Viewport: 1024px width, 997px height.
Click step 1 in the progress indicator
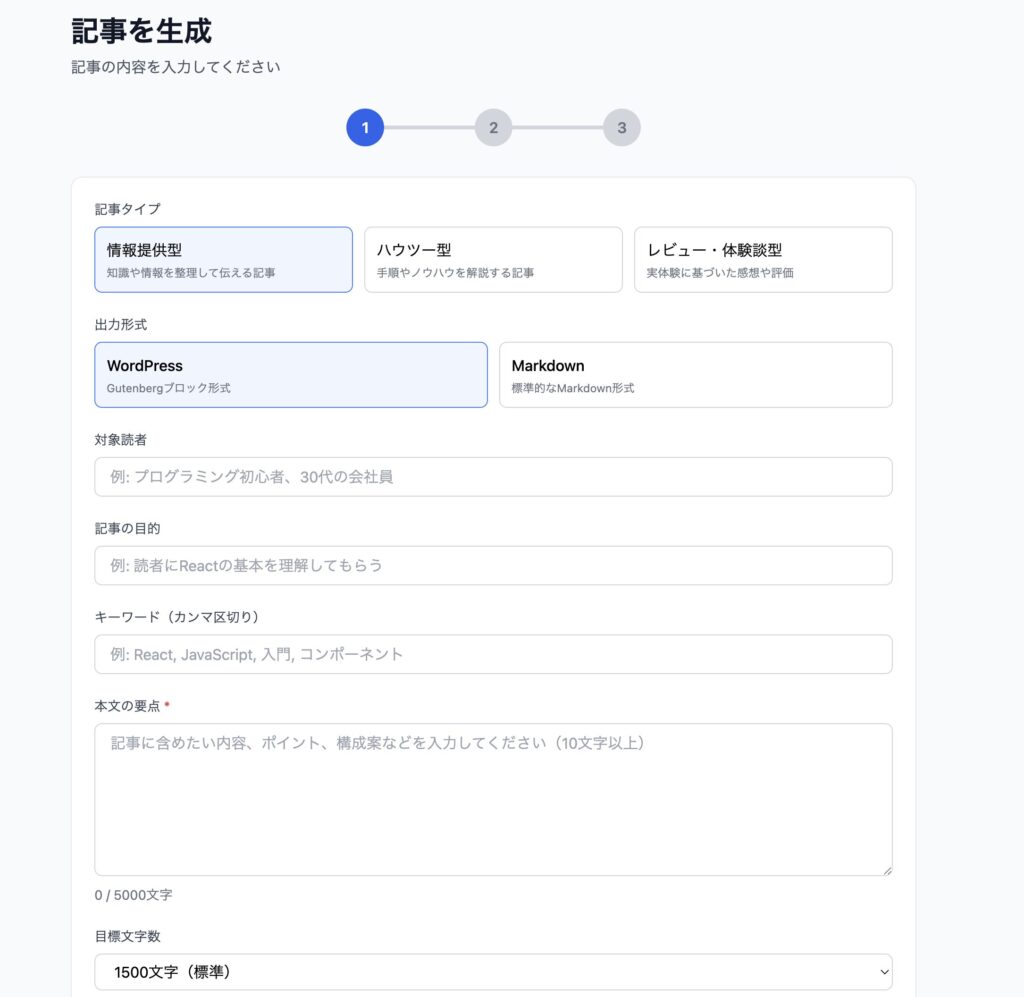pos(365,127)
